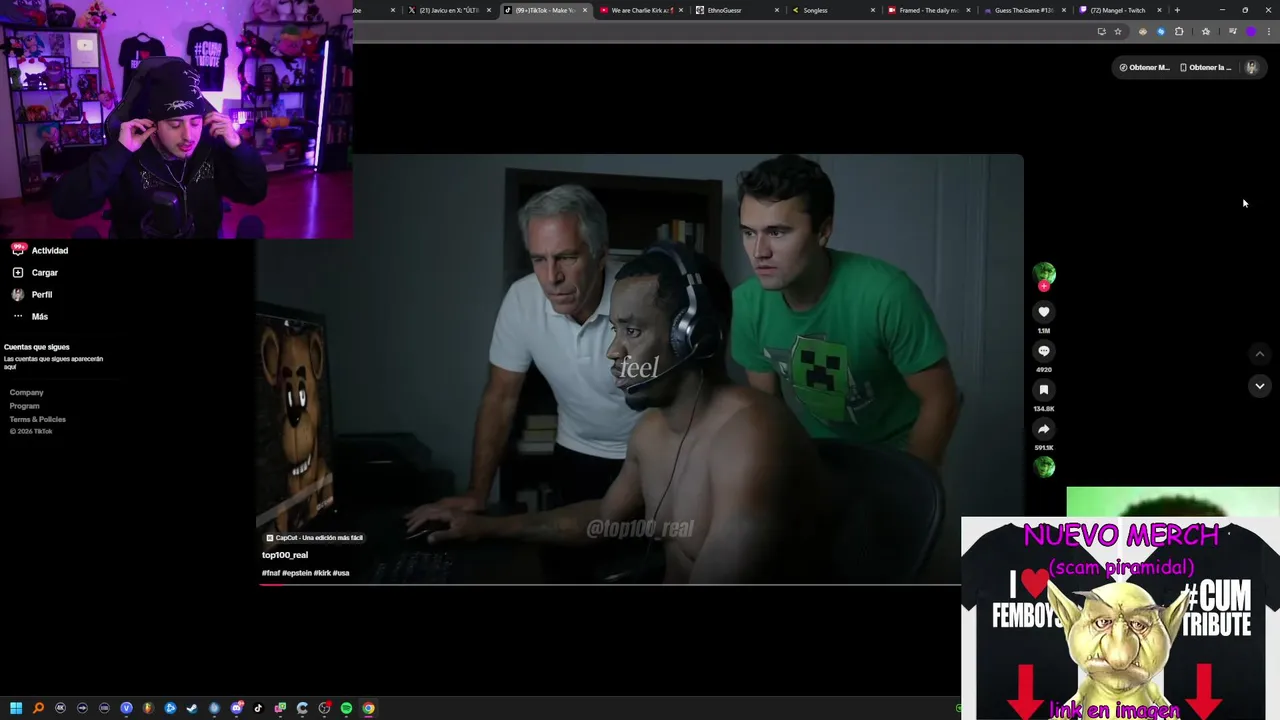Open profile avatar in TikTok header

pos(1251,68)
